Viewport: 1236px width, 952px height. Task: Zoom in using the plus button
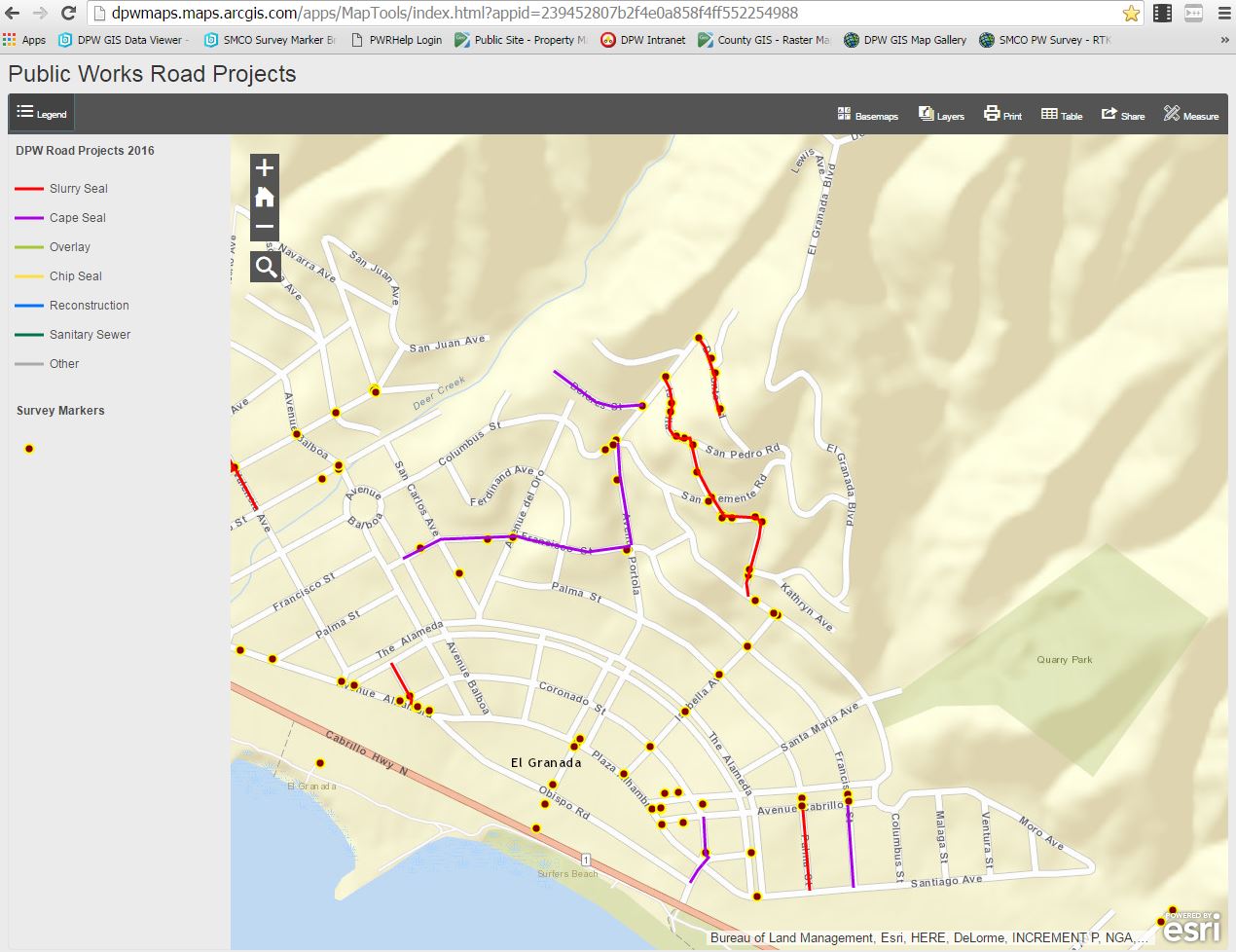264,166
